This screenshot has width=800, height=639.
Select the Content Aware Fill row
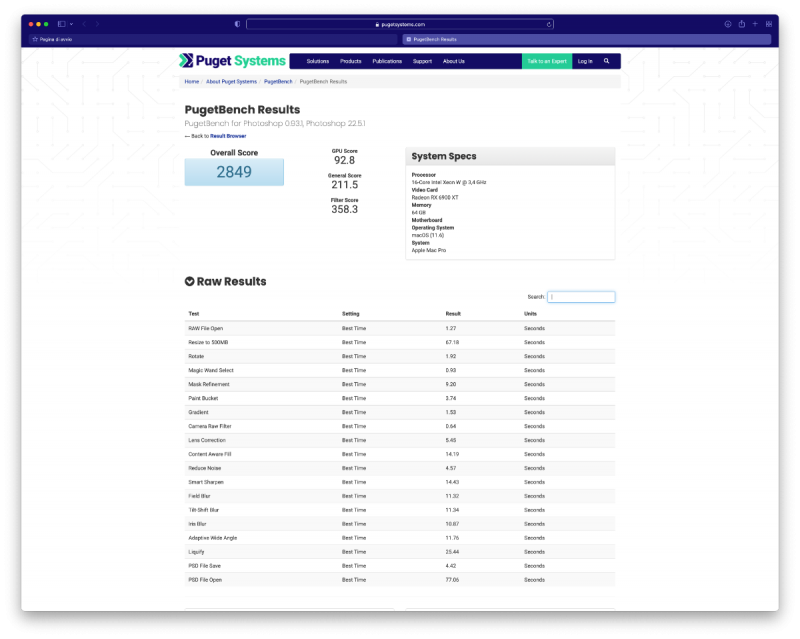click(399, 454)
